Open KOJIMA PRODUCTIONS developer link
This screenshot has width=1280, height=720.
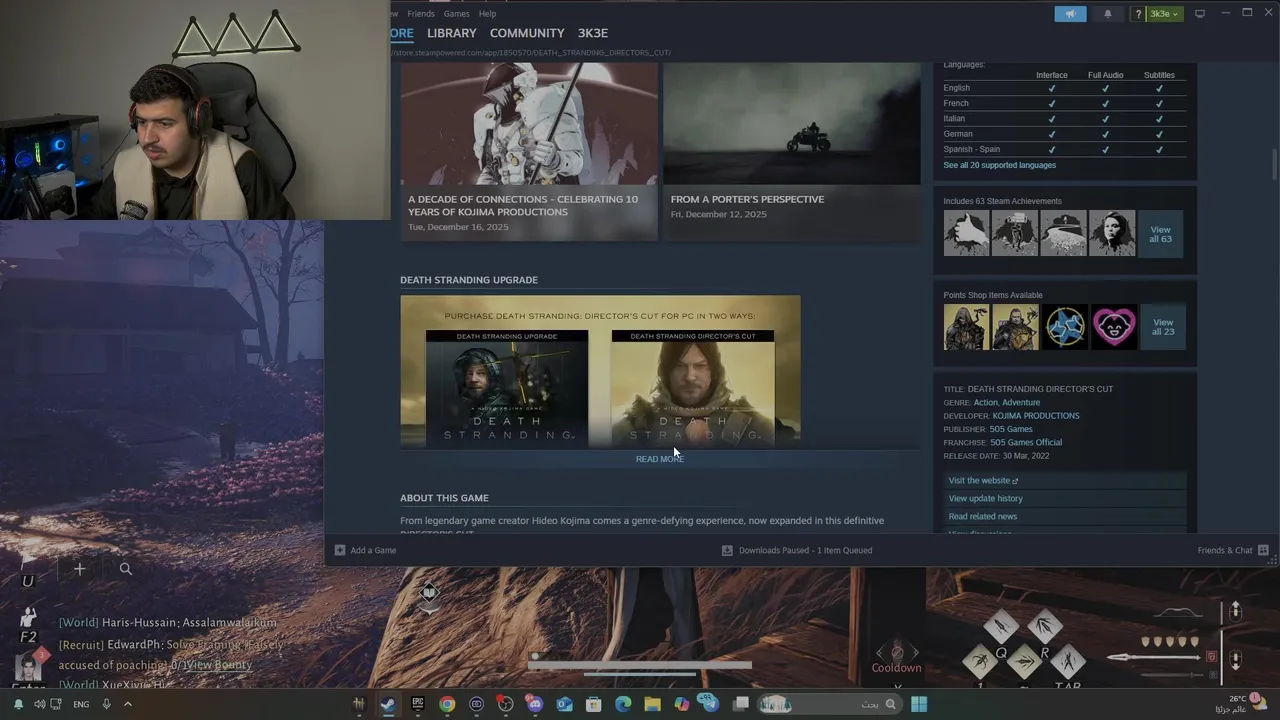click(1036, 416)
